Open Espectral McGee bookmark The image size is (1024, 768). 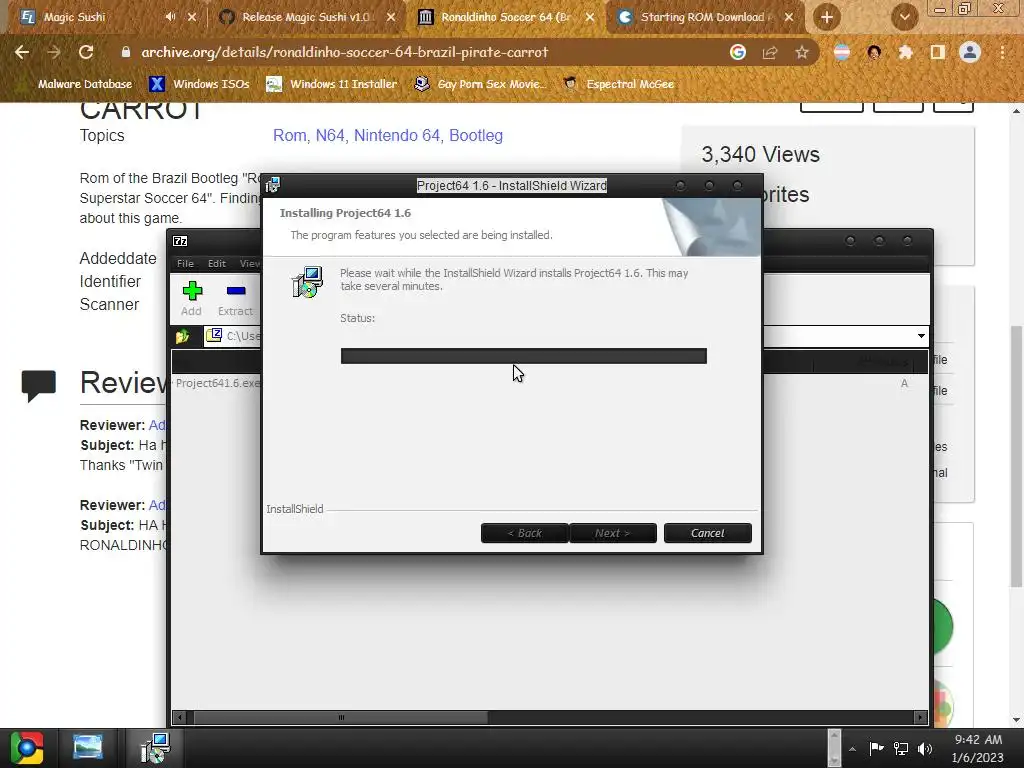click(x=618, y=84)
